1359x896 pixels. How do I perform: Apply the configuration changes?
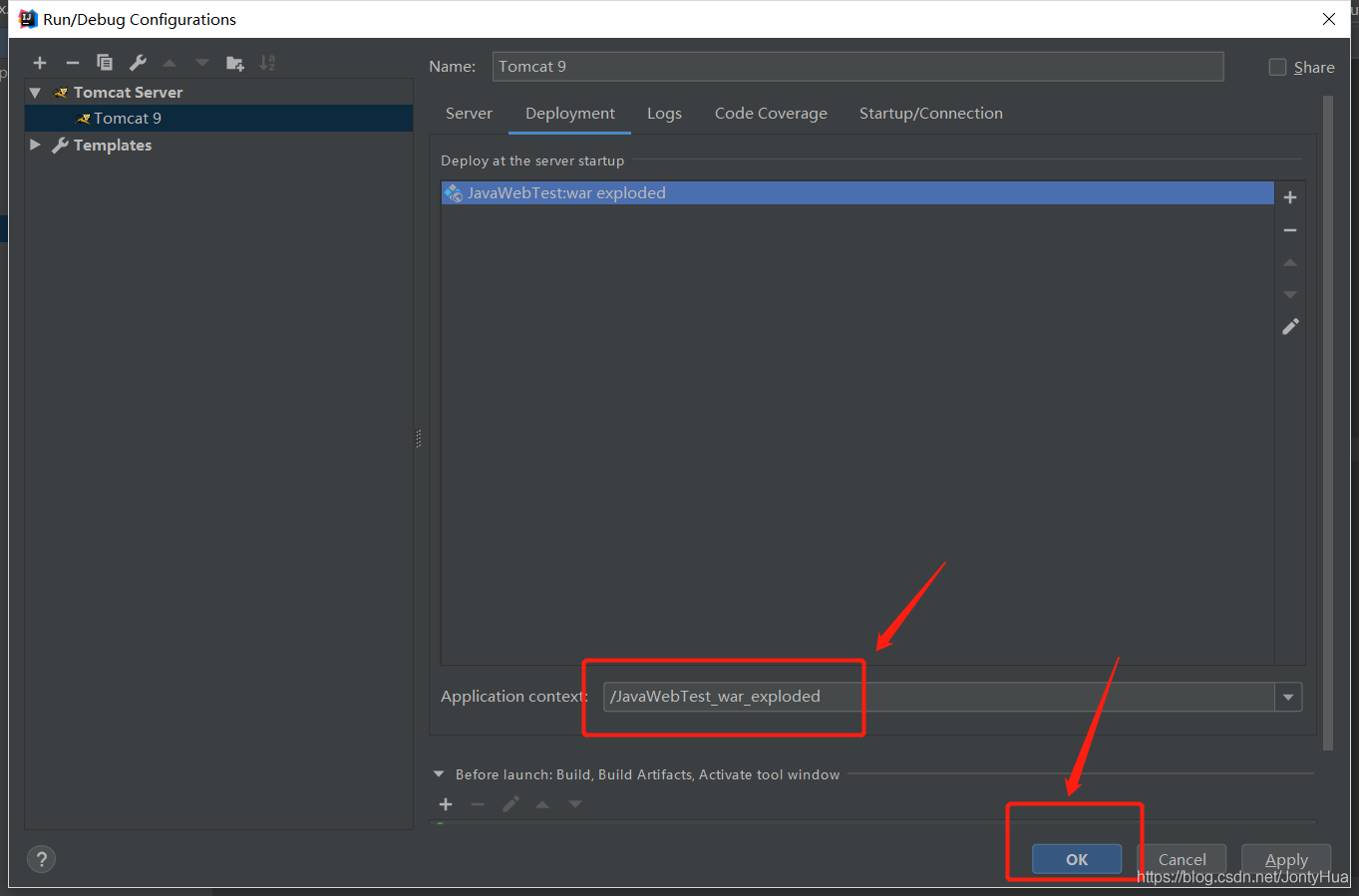coord(1285,859)
